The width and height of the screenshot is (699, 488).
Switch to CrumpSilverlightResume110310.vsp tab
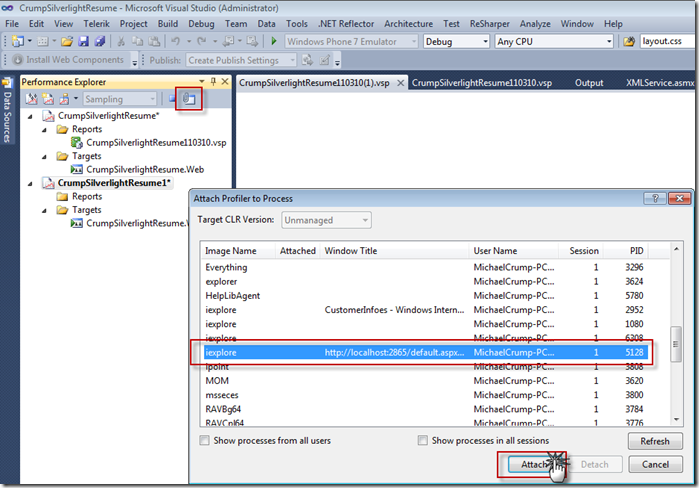[481, 83]
